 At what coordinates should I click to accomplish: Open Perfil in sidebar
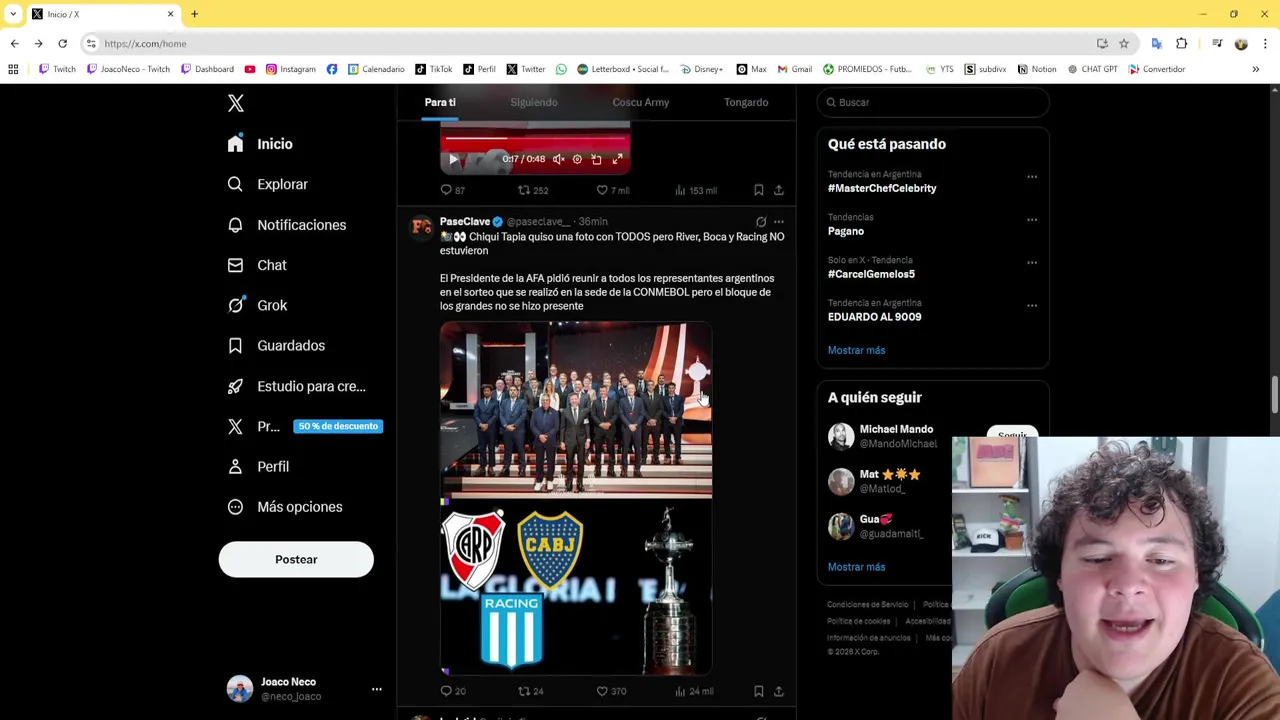pos(258,466)
